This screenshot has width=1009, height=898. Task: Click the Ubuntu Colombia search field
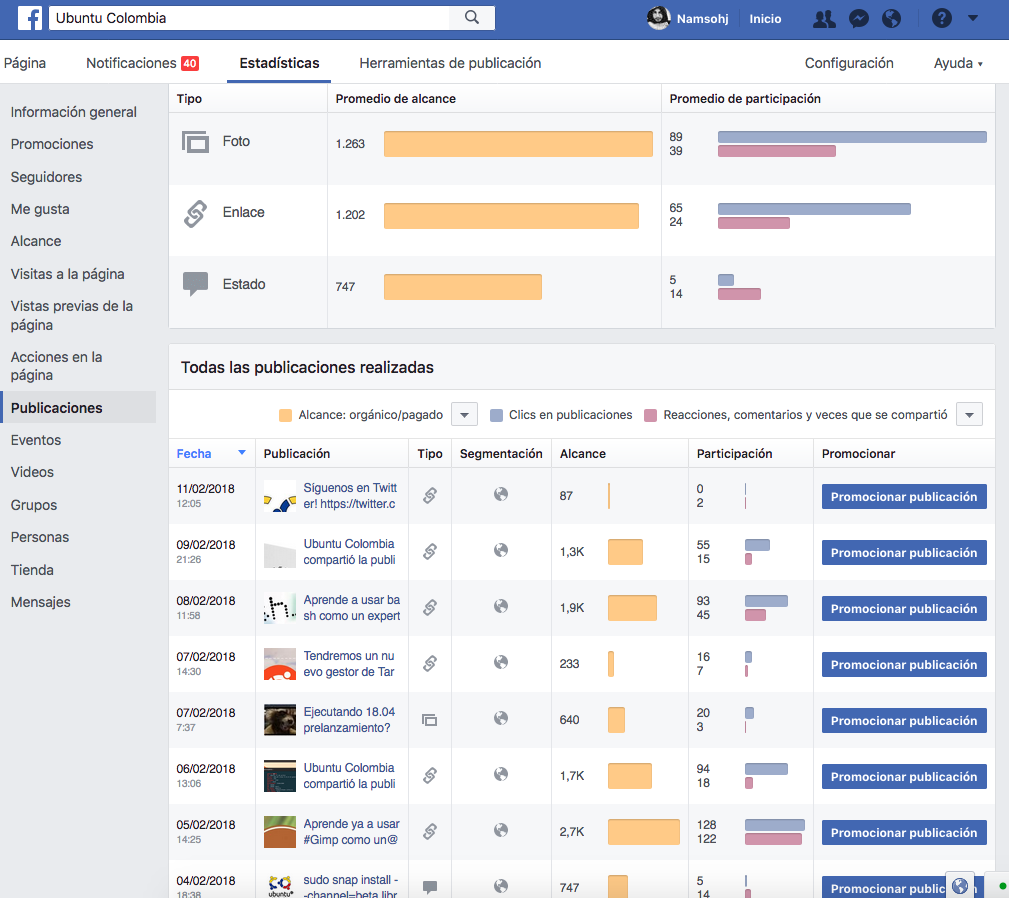[250, 18]
